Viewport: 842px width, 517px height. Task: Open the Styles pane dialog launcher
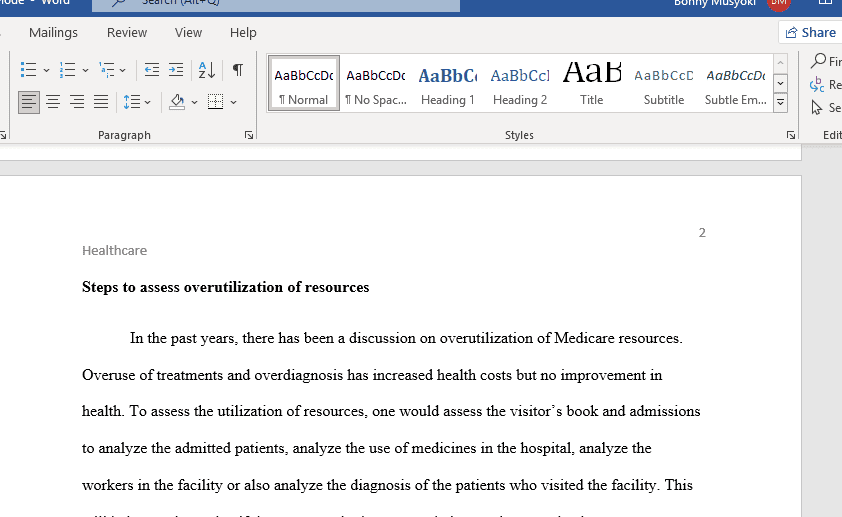point(790,135)
